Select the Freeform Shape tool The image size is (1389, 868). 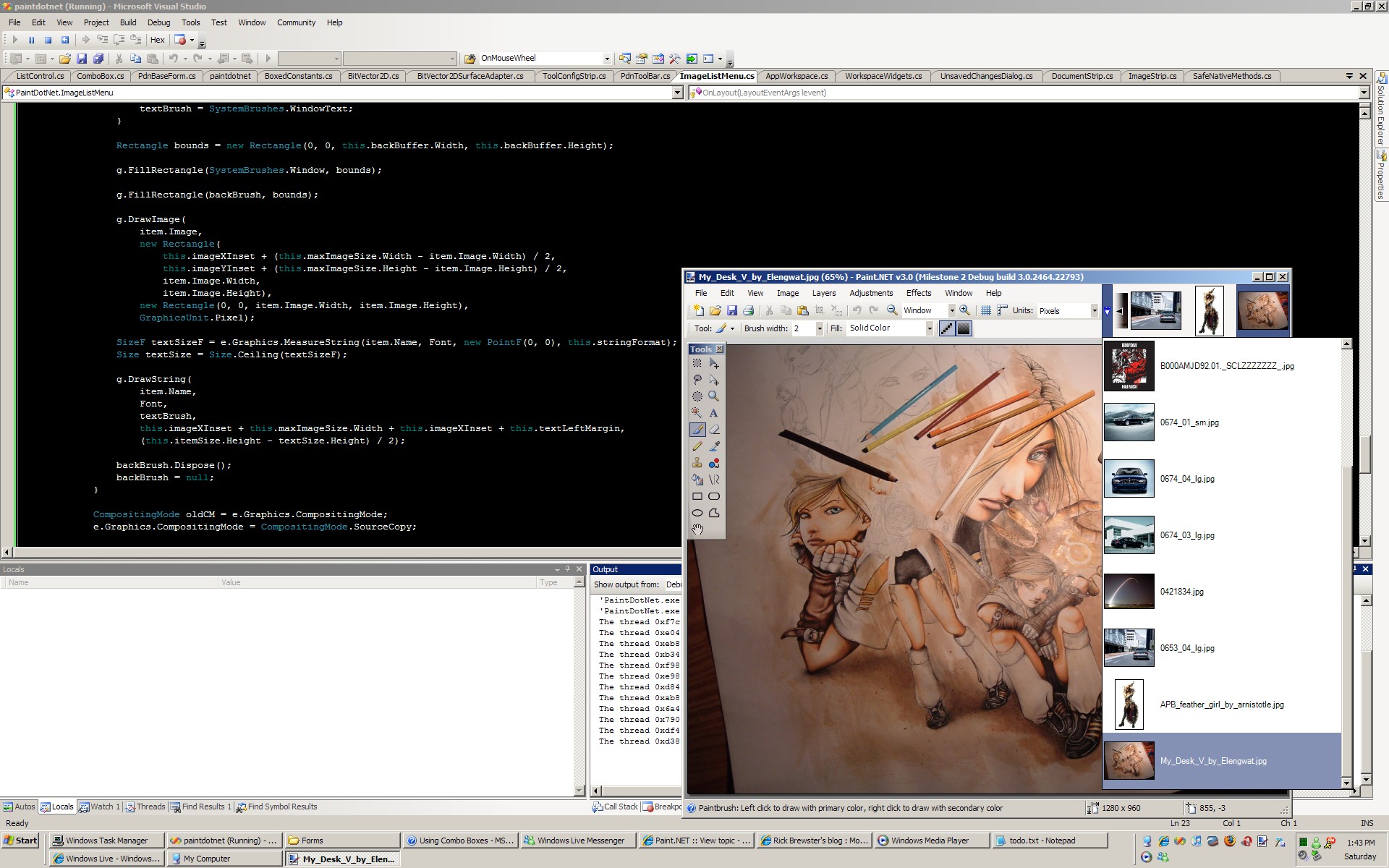714,513
